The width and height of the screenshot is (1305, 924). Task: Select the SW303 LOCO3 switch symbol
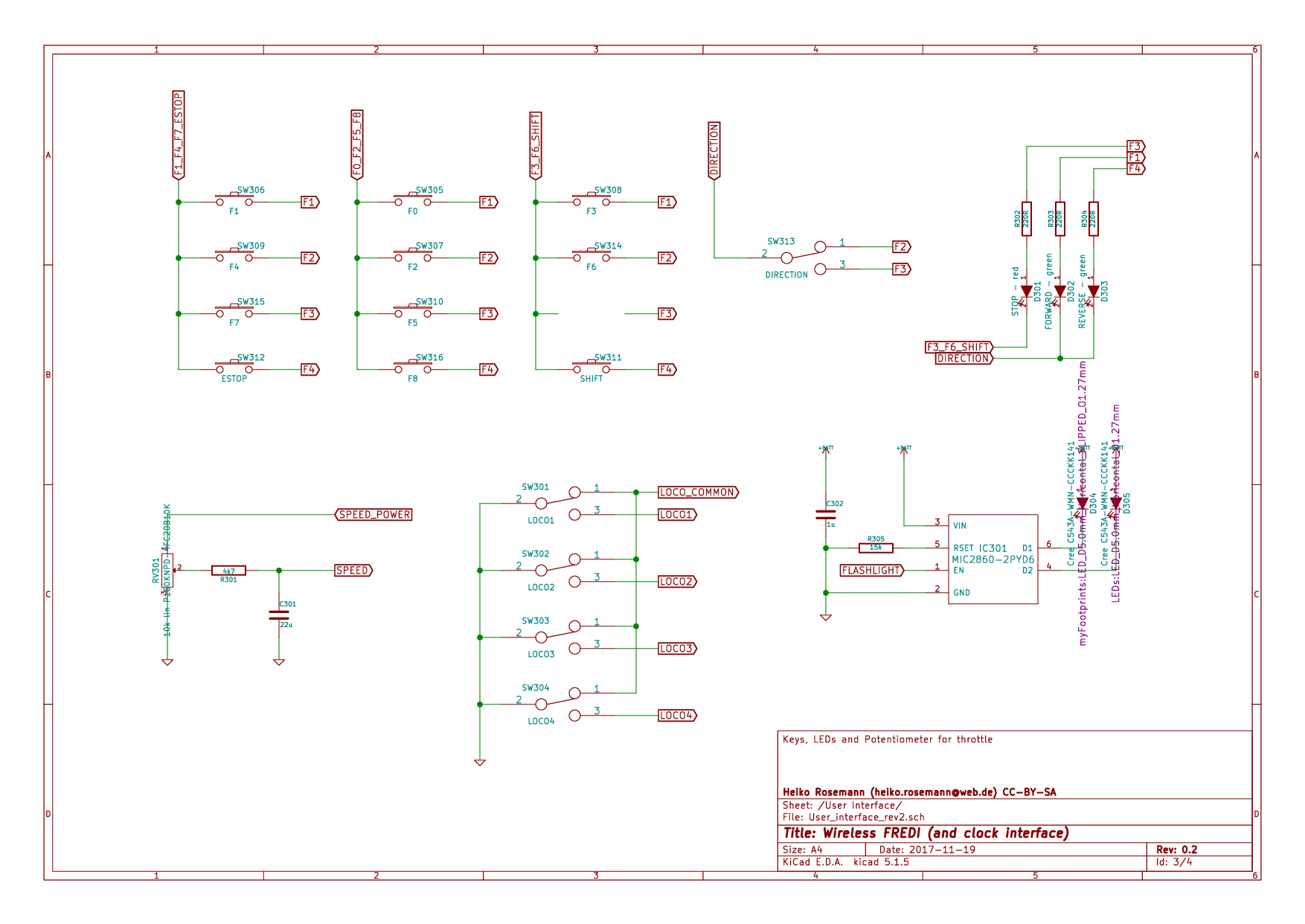[x=558, y=637]
